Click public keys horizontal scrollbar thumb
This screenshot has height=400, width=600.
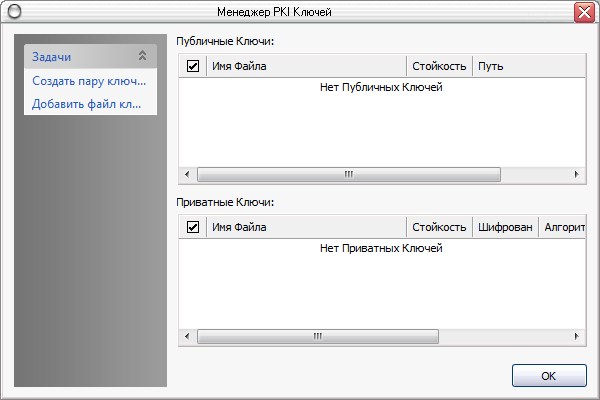pyautogui.click(x=348, y=174)
